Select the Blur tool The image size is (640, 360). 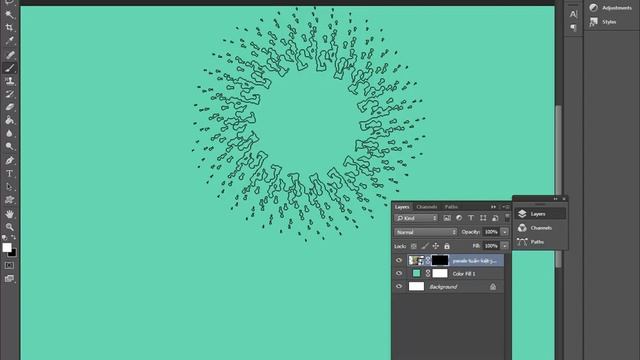9,133
